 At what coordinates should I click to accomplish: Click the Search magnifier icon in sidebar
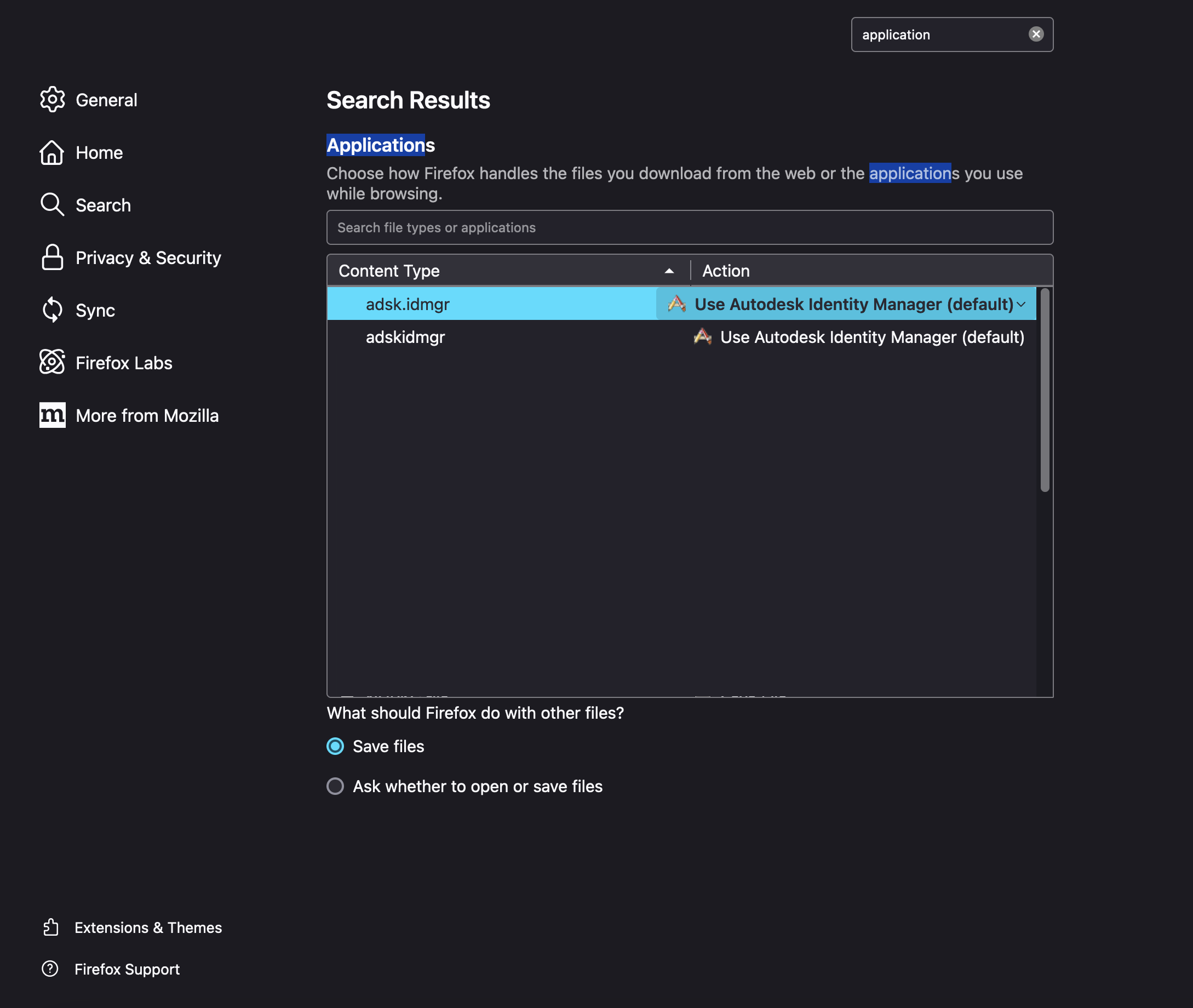click(x=52, y=204)
